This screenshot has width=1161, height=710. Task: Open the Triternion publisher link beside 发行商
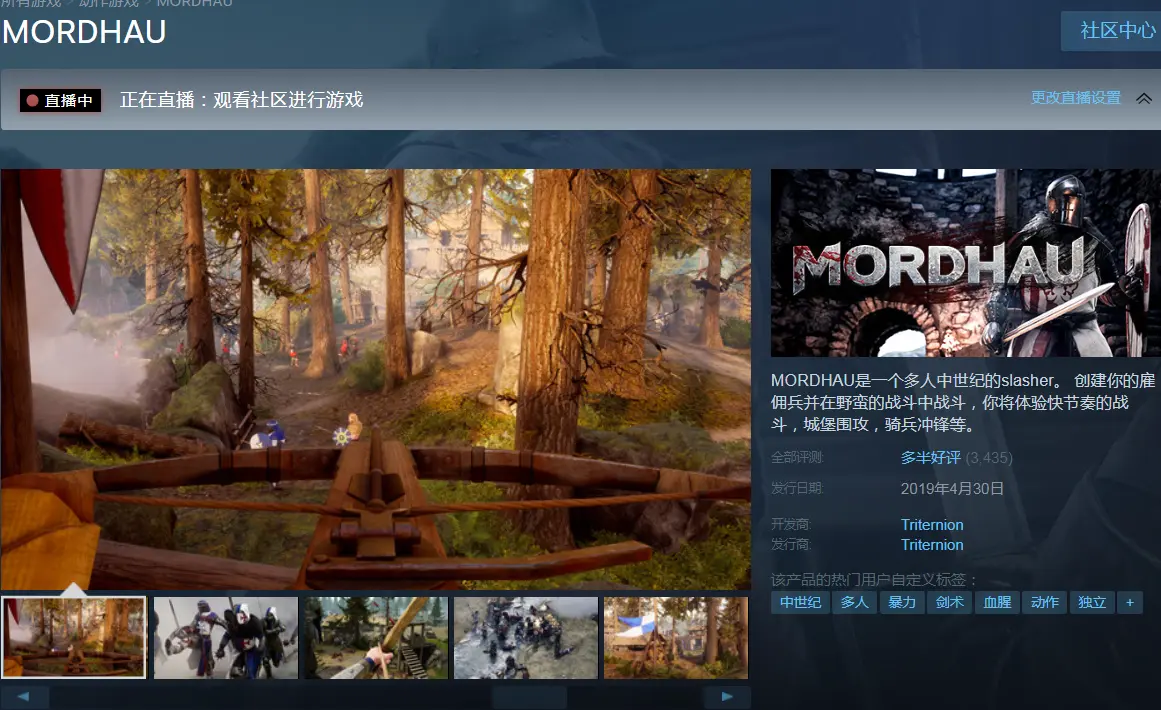[x=932, y=544]
